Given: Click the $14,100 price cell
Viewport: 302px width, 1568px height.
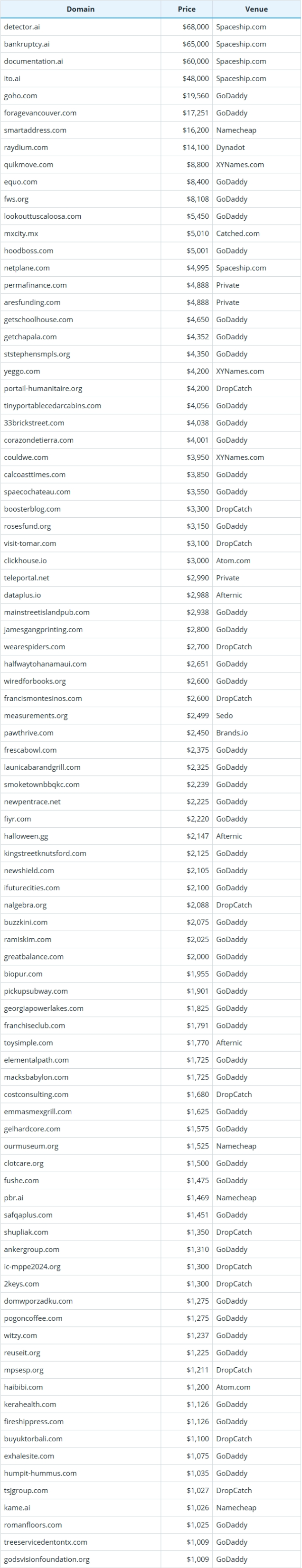Looking at the screenshot, I should coord(196,147).
